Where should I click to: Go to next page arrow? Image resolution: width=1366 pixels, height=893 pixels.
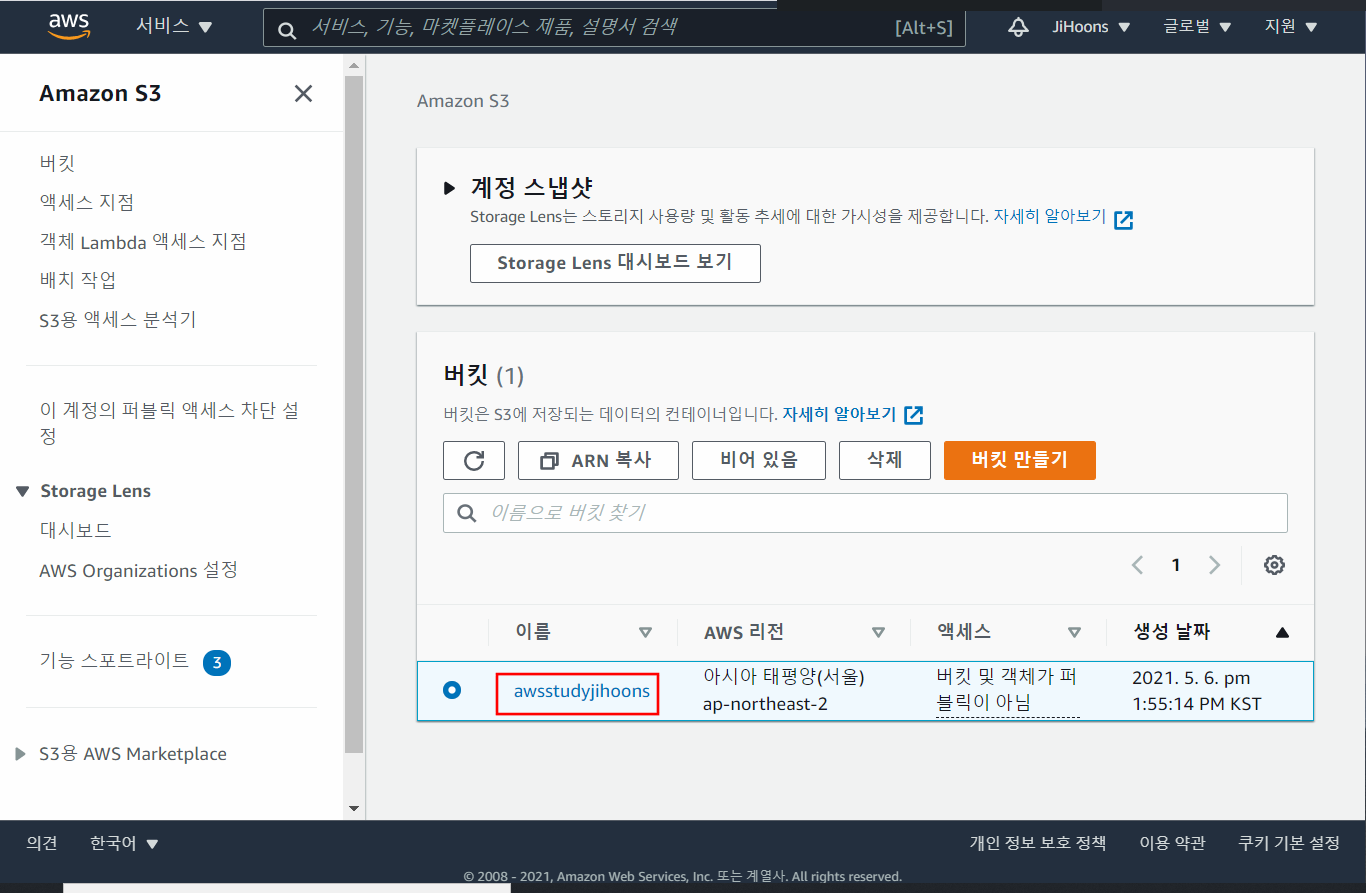[1214, 565]
